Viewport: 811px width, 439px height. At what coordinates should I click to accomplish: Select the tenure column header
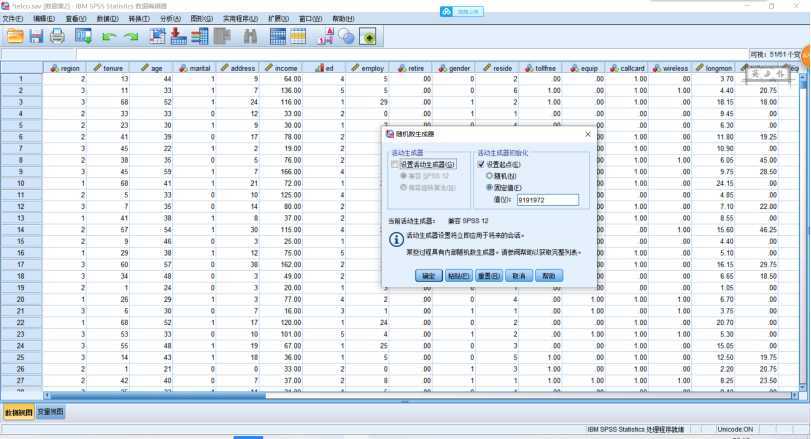[x=108, y=68]
